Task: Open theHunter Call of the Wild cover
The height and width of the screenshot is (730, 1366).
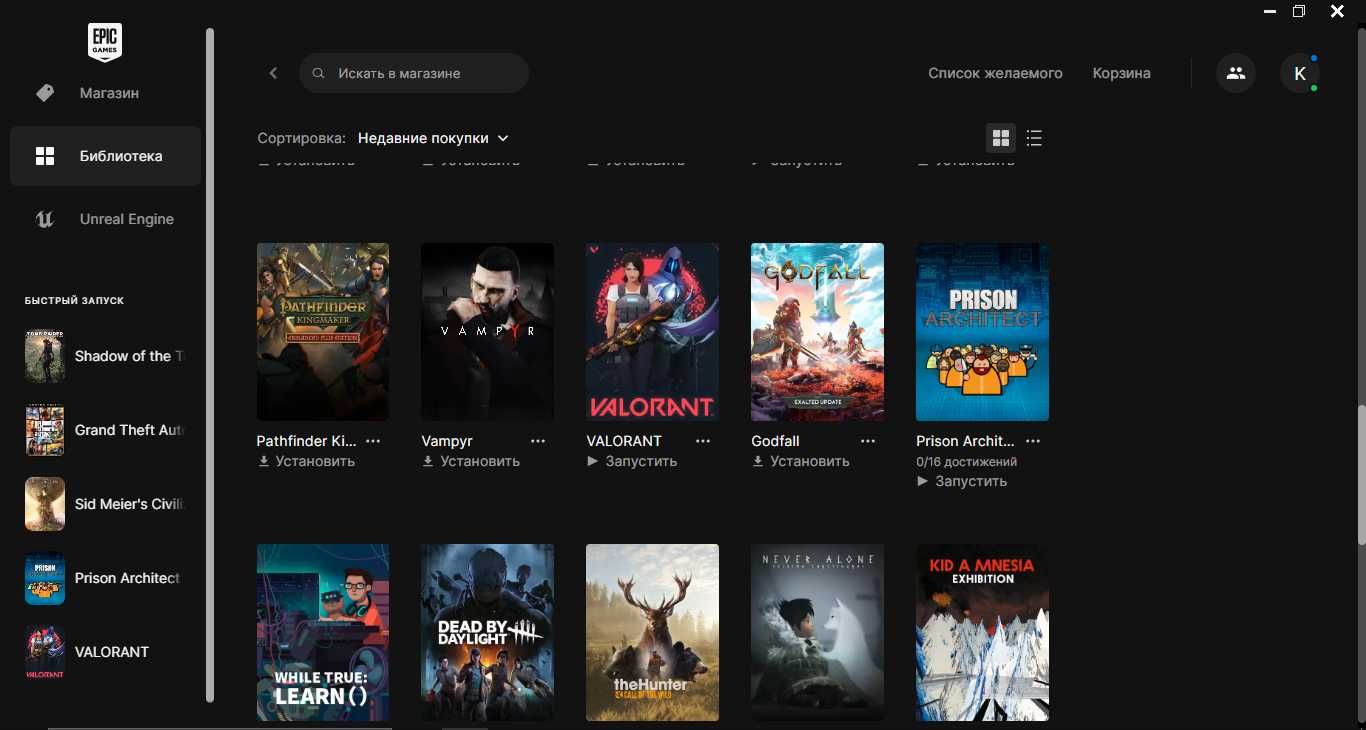Action: [x=652, y=632]
